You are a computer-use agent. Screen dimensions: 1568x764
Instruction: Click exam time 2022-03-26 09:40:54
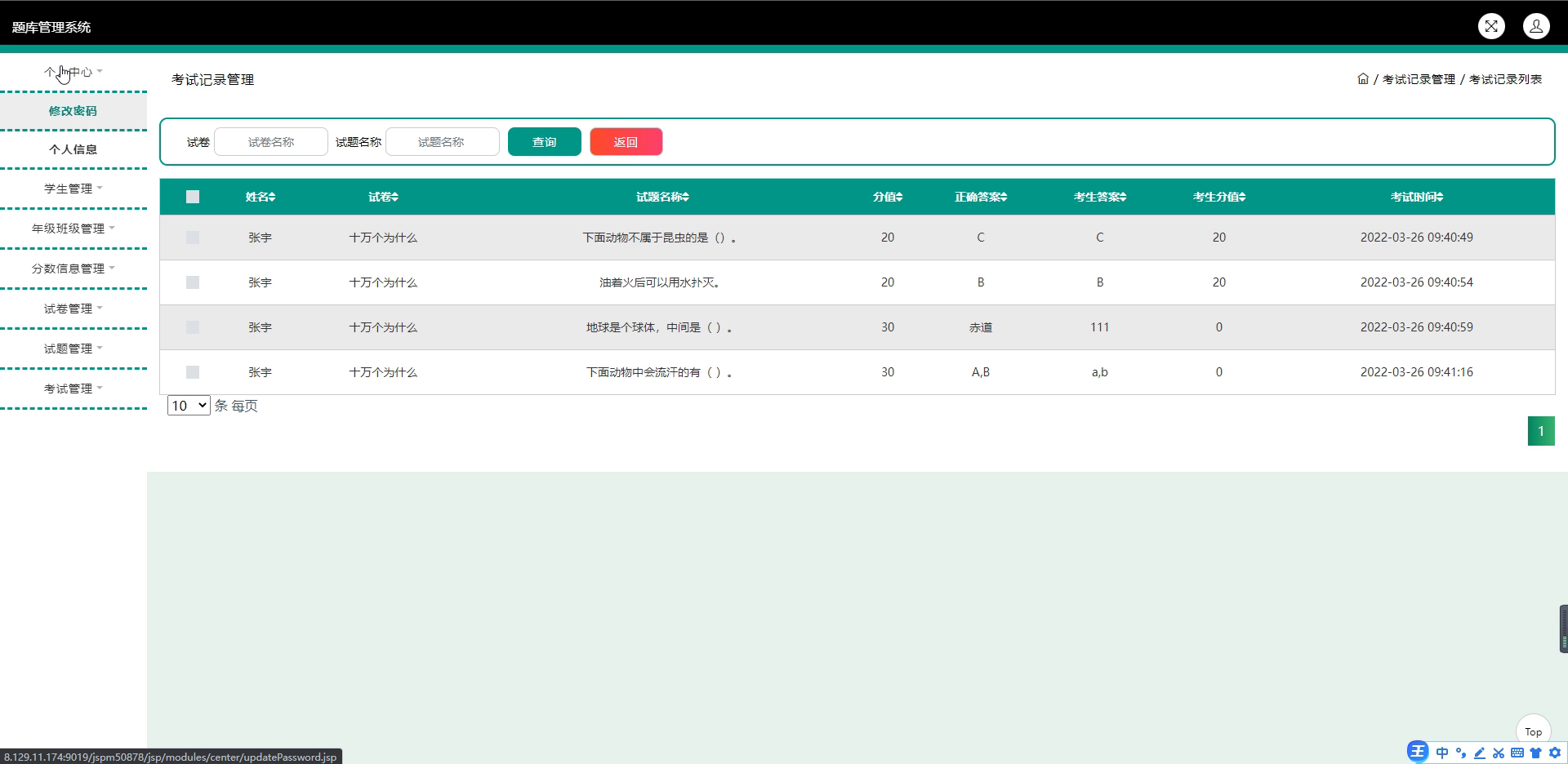(1417, 282)
